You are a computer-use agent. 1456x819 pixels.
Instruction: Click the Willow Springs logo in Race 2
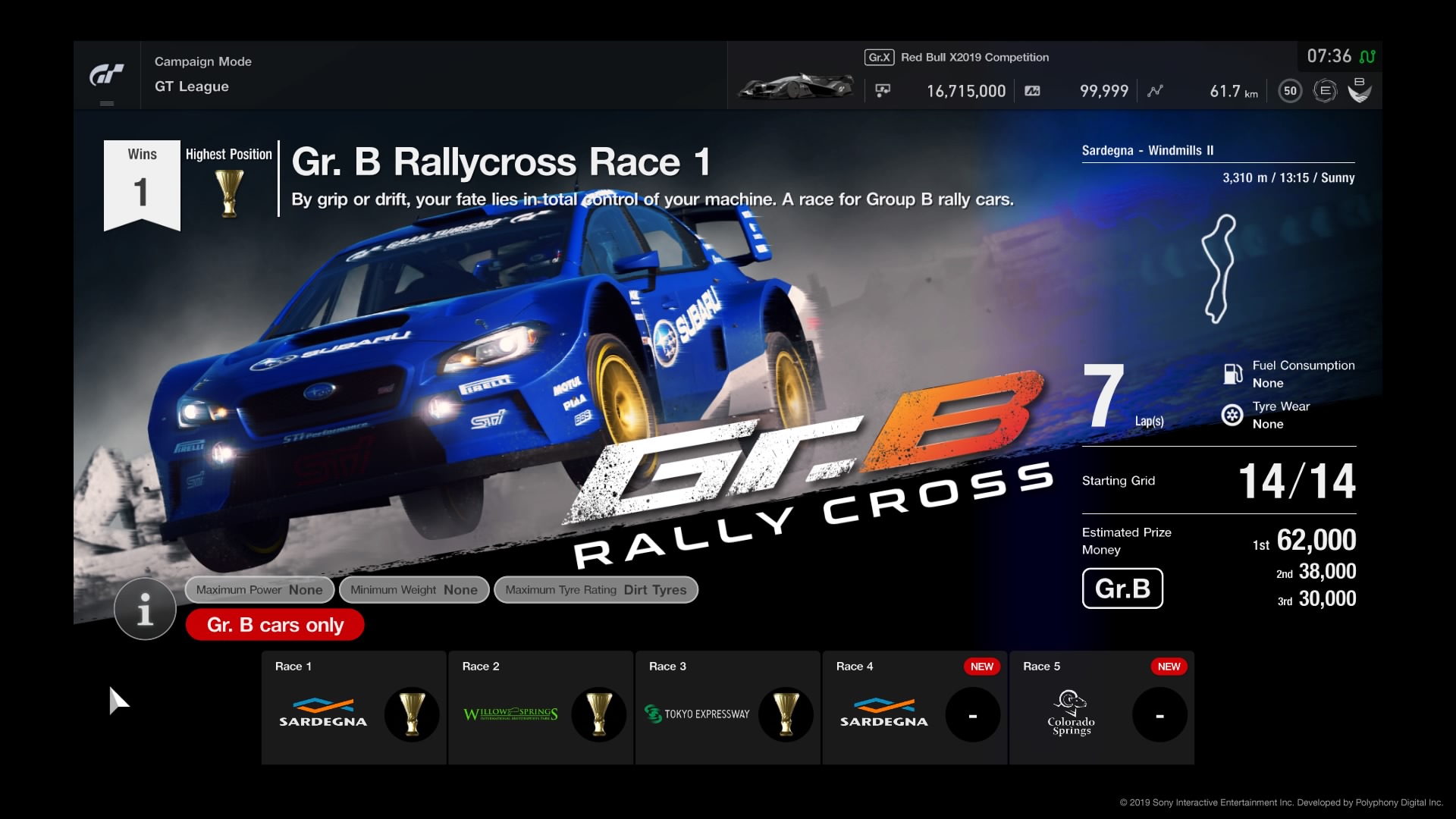pyautogui.click(x=510, y=714)
